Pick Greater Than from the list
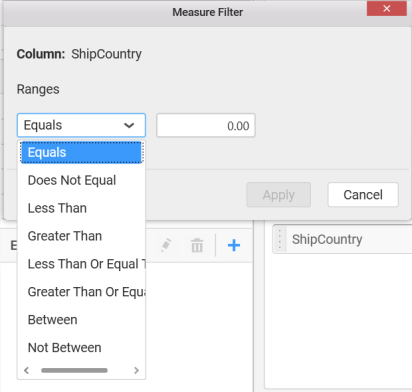Screen dimensions: 412x392 point(81,236)
